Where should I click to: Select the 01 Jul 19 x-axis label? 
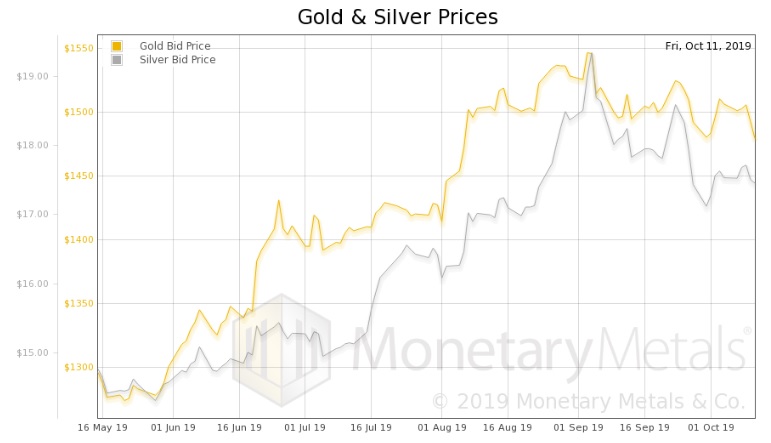(x=304, y=427)
